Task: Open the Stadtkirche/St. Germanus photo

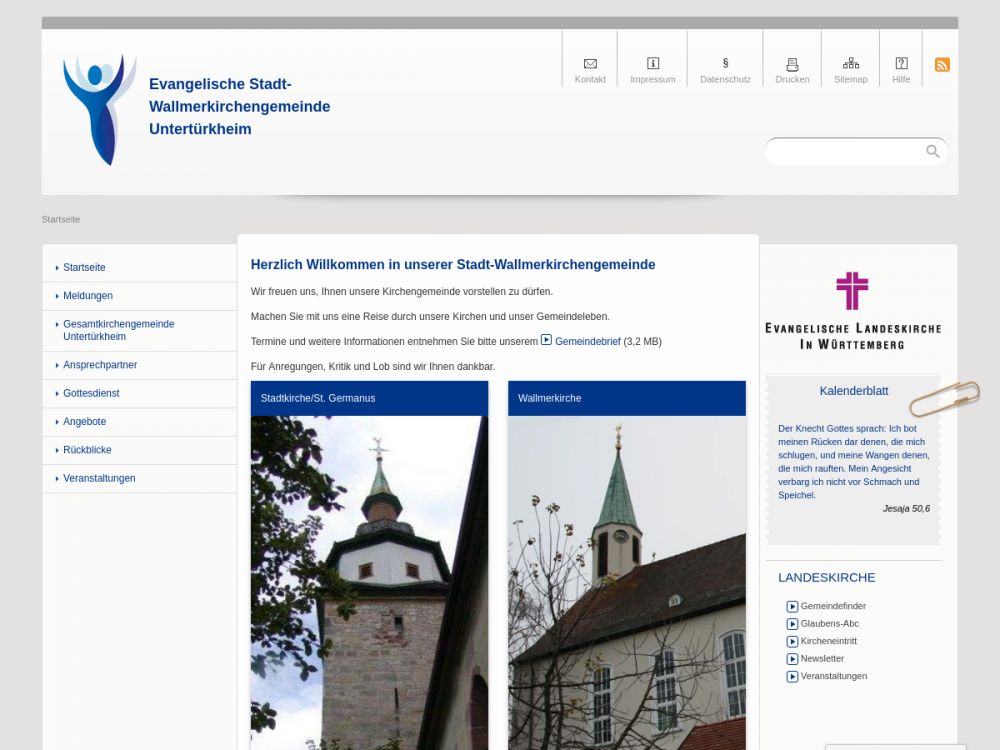Action: 369,580
